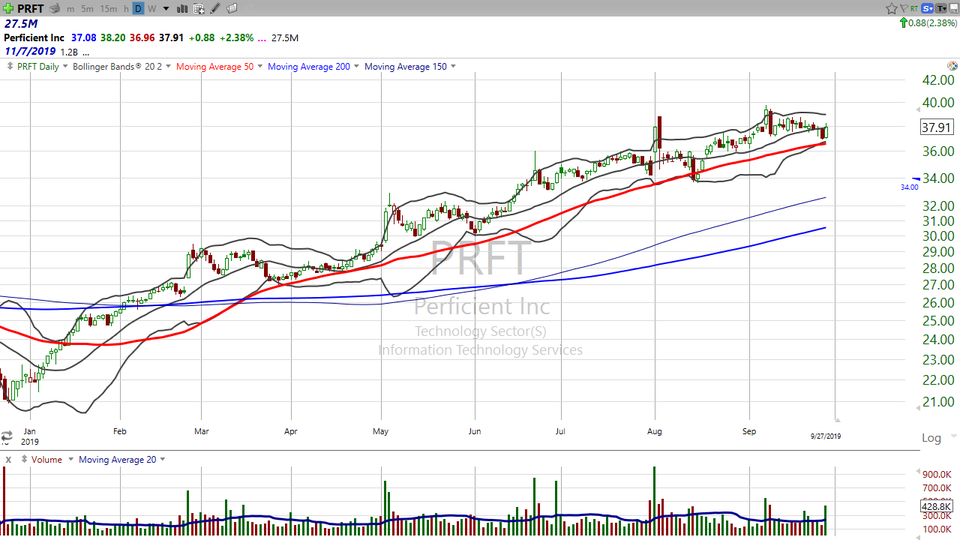Close the volume pane with the X

pos(8,460)
